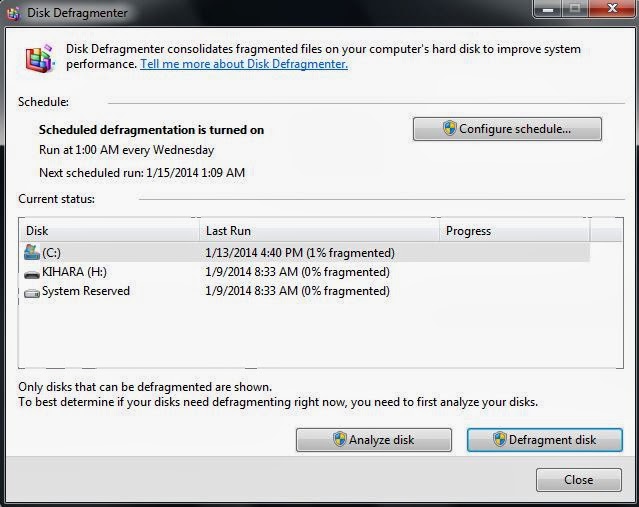Click the System Reserved drive icon
Screen dimensions: 639x507
pyautogui.click(x=32, y=293)
